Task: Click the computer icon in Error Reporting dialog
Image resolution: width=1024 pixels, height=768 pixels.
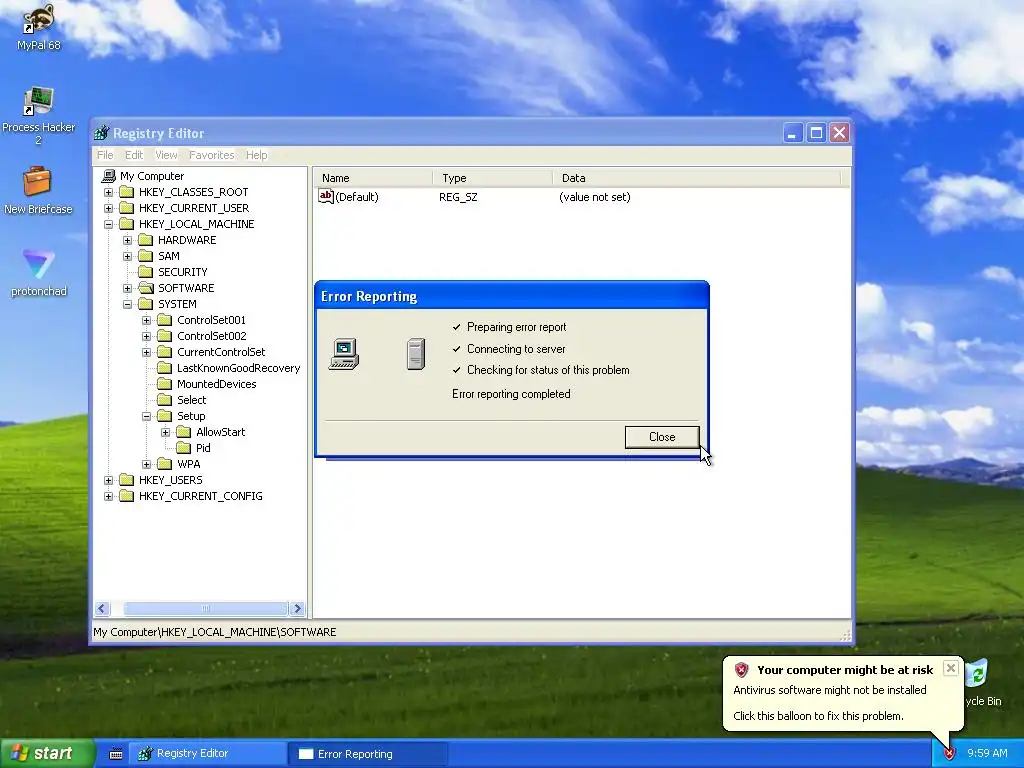Action: point(344,354)
